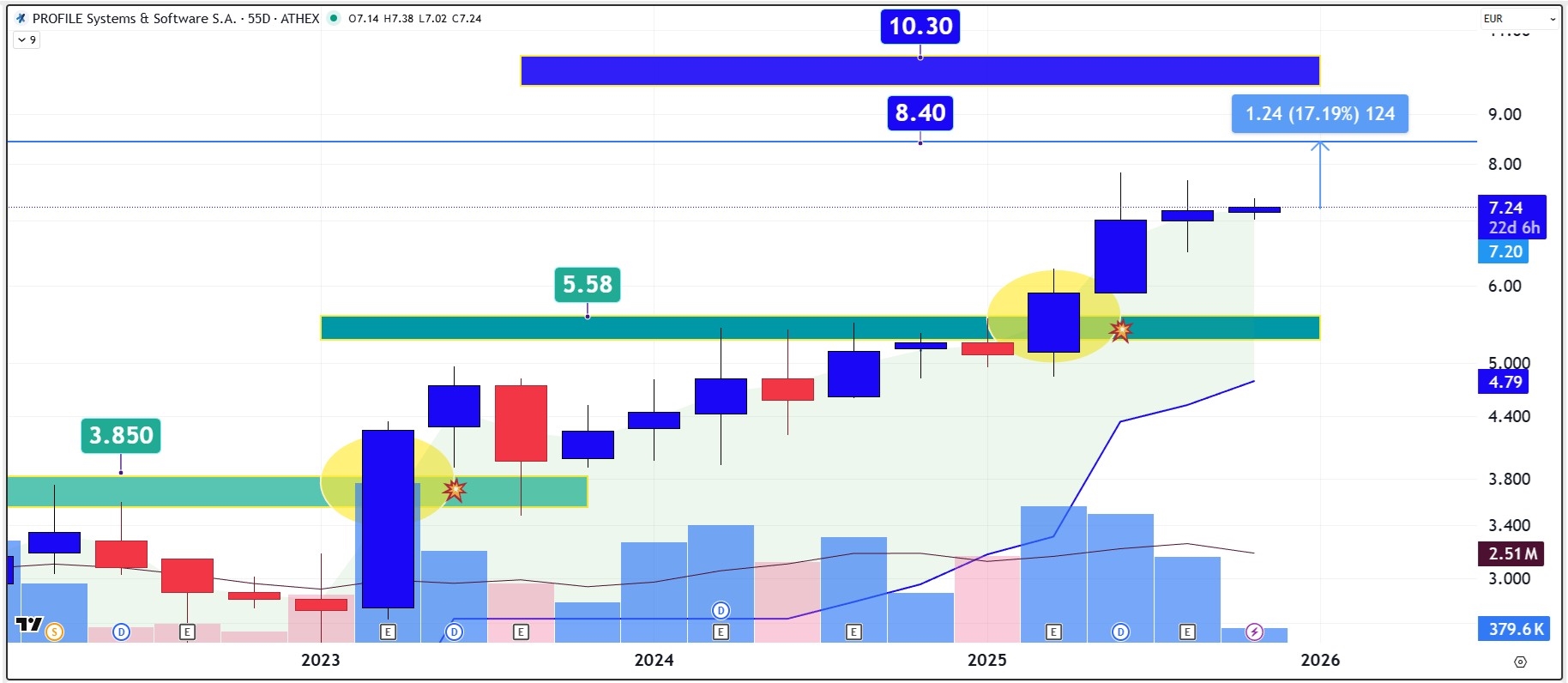Screen dimensions: 1568x683
Task: Click the purple lightning event marker
Action: (x=1254, y=632)
